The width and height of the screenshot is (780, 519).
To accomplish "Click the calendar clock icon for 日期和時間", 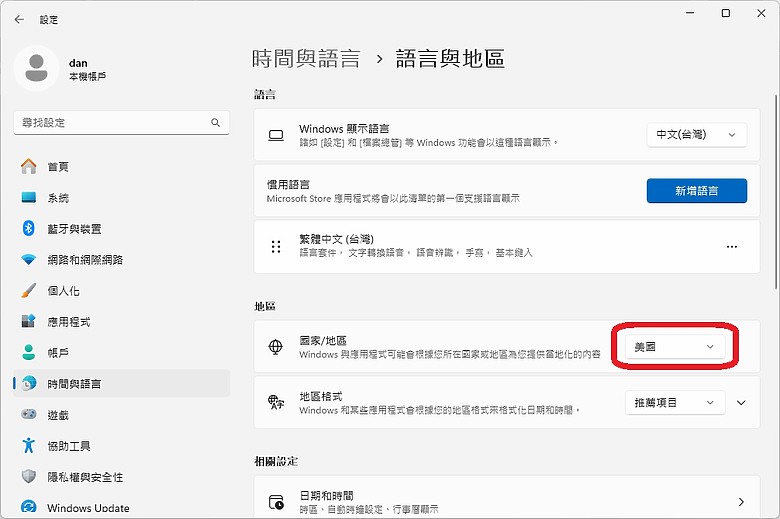I will coord(276,502).
